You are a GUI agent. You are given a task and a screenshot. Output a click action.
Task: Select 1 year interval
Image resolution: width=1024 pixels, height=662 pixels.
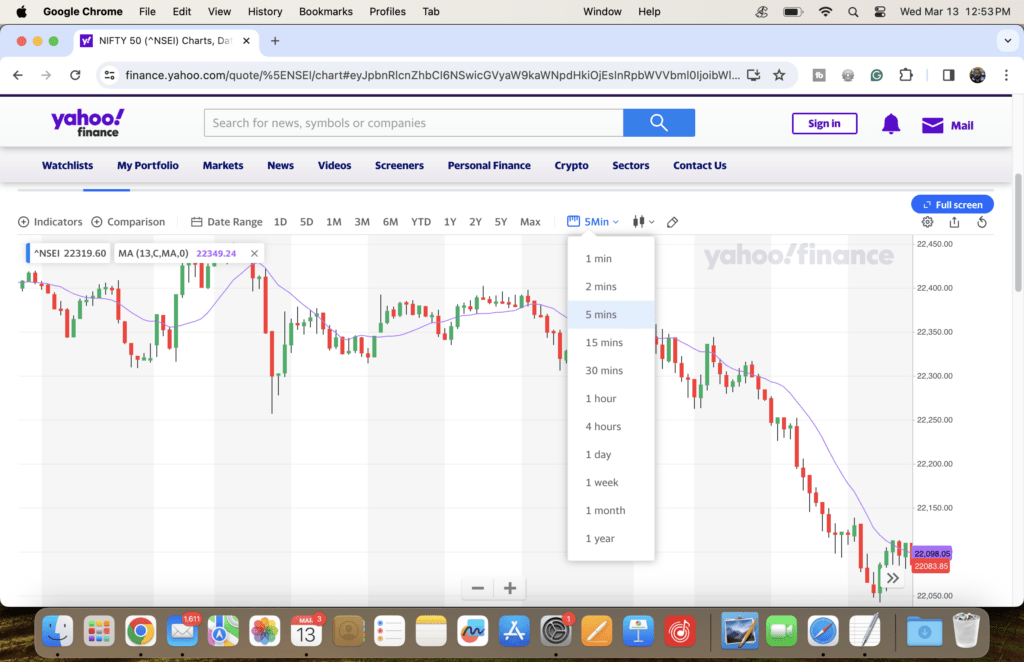[x=611, y=539]
